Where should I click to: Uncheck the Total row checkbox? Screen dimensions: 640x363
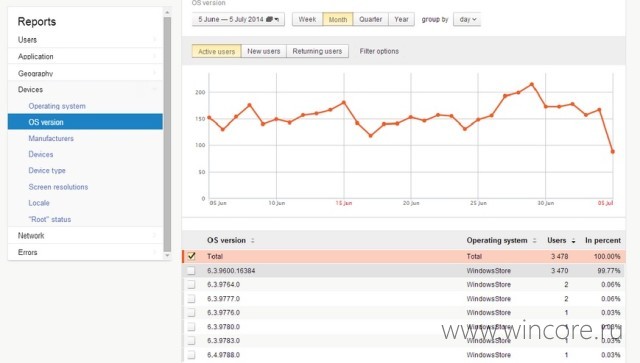[191, 256]
